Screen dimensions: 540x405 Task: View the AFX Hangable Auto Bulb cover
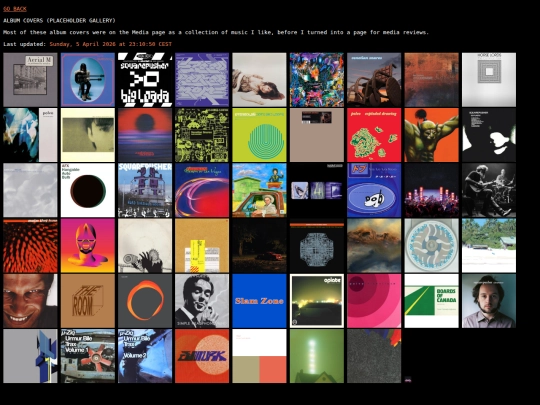[x=88, y=190]
